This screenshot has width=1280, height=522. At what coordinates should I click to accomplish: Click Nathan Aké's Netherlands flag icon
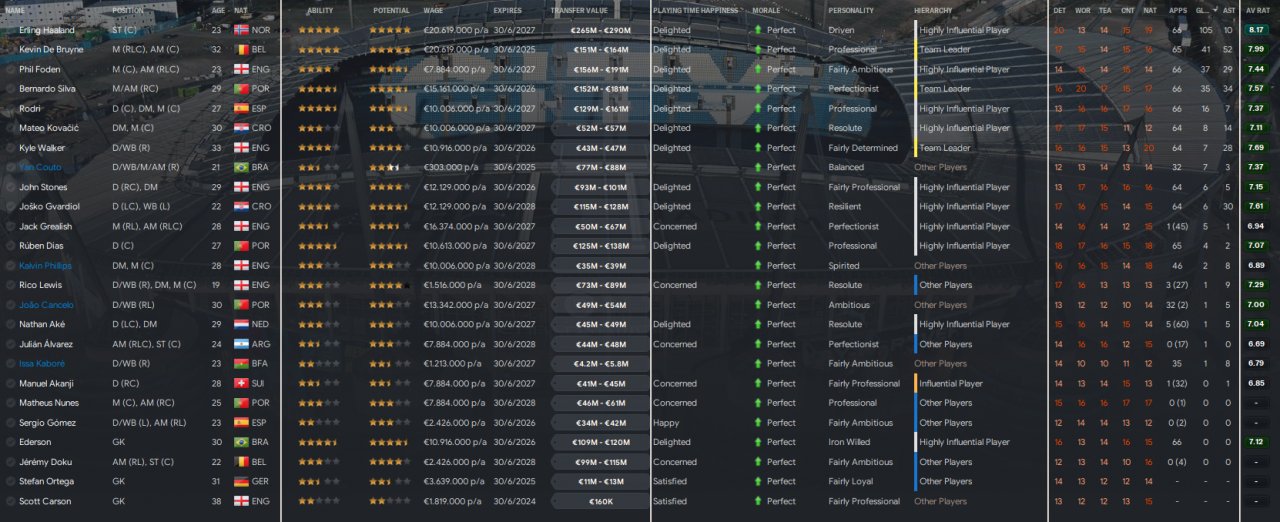(x=241, y=324)
